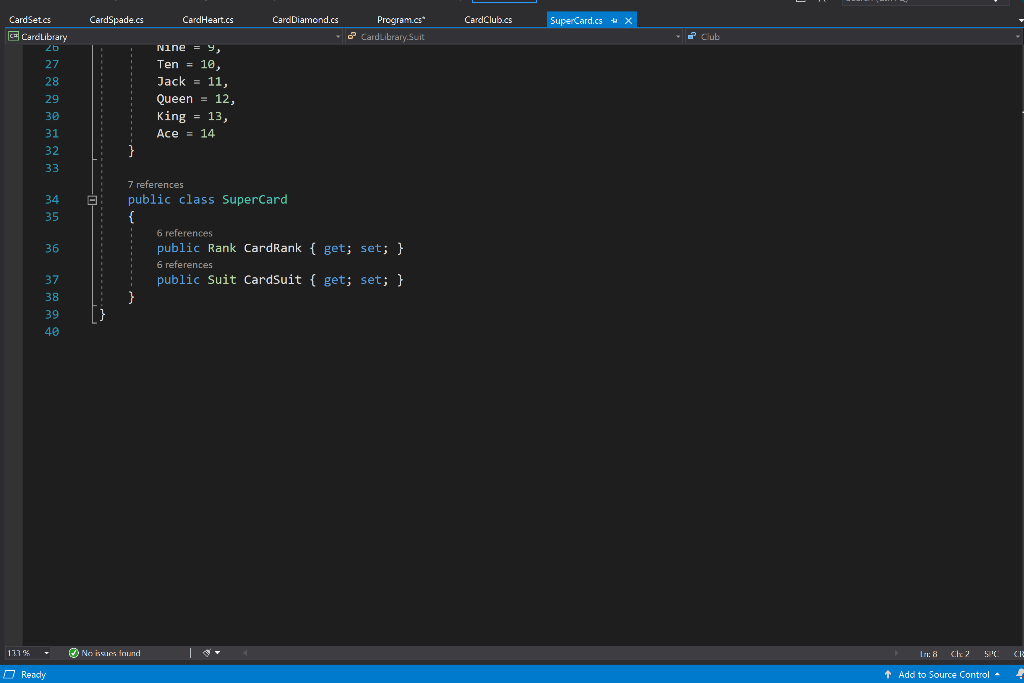
Task: Click Add to Source Control
Action: click(x=943, y=675)
